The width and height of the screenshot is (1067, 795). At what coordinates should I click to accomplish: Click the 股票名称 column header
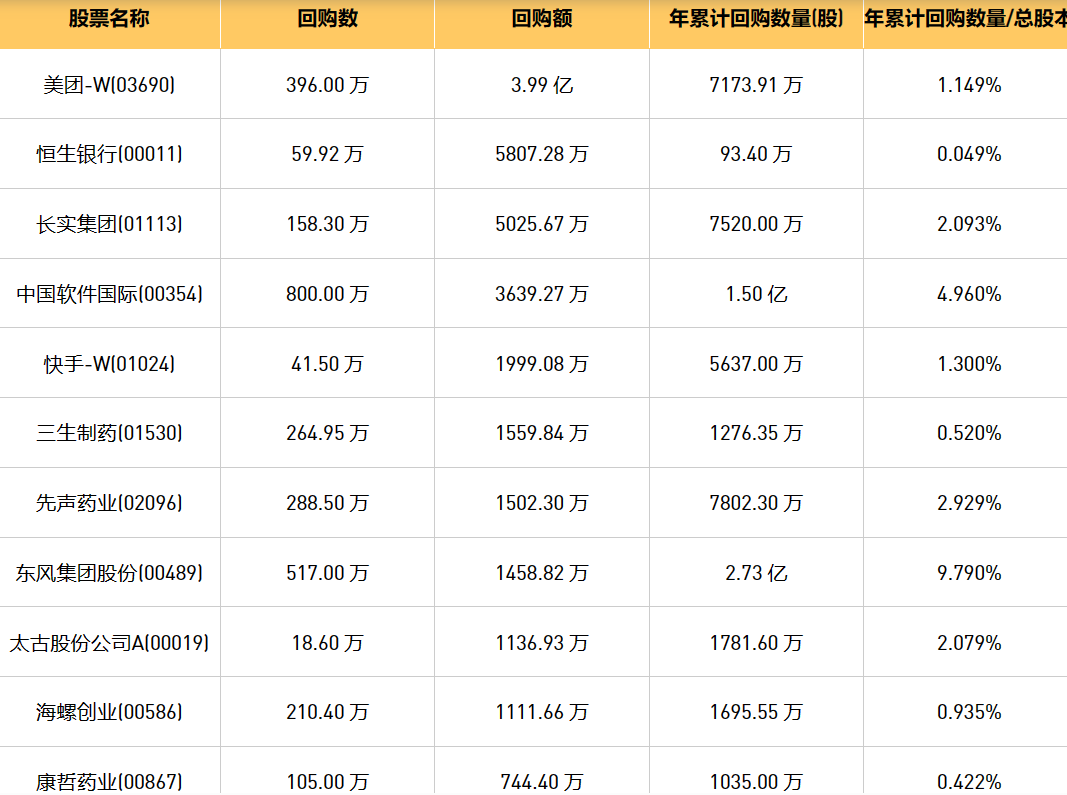pyautogui.click(x=109, y=20)
